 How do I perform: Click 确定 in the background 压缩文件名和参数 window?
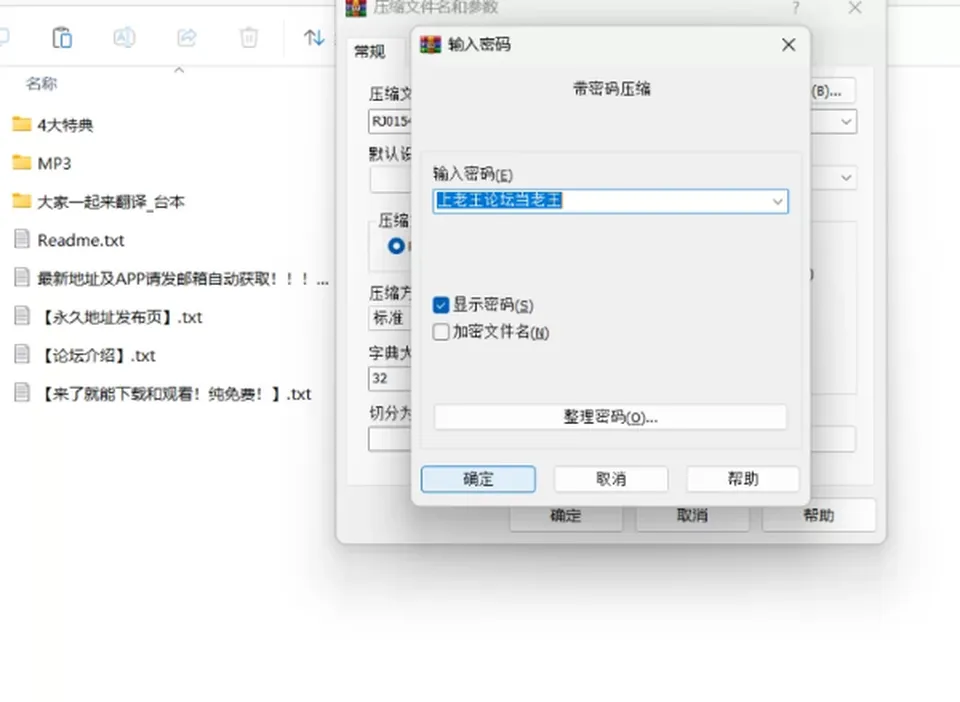(x=566, y=515)
